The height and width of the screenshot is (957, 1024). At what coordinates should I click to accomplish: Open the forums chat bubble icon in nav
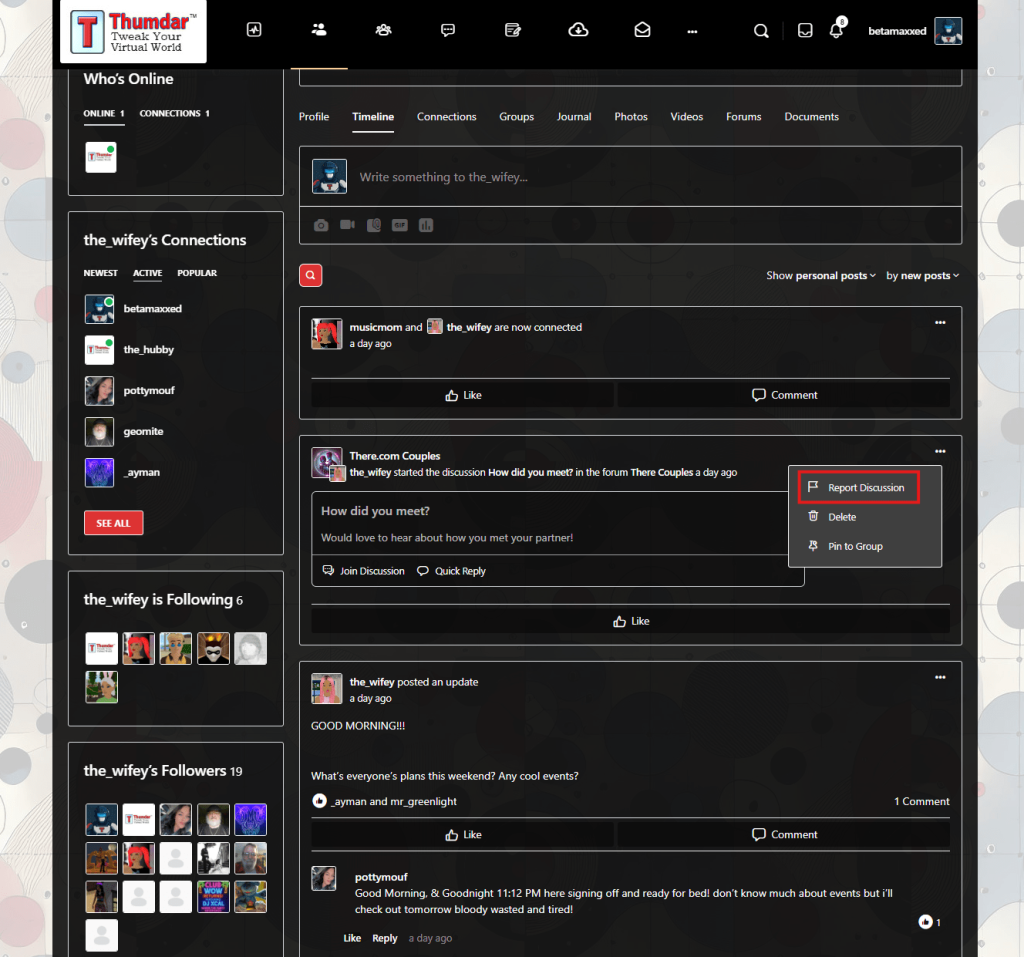[x=448, y=30]
